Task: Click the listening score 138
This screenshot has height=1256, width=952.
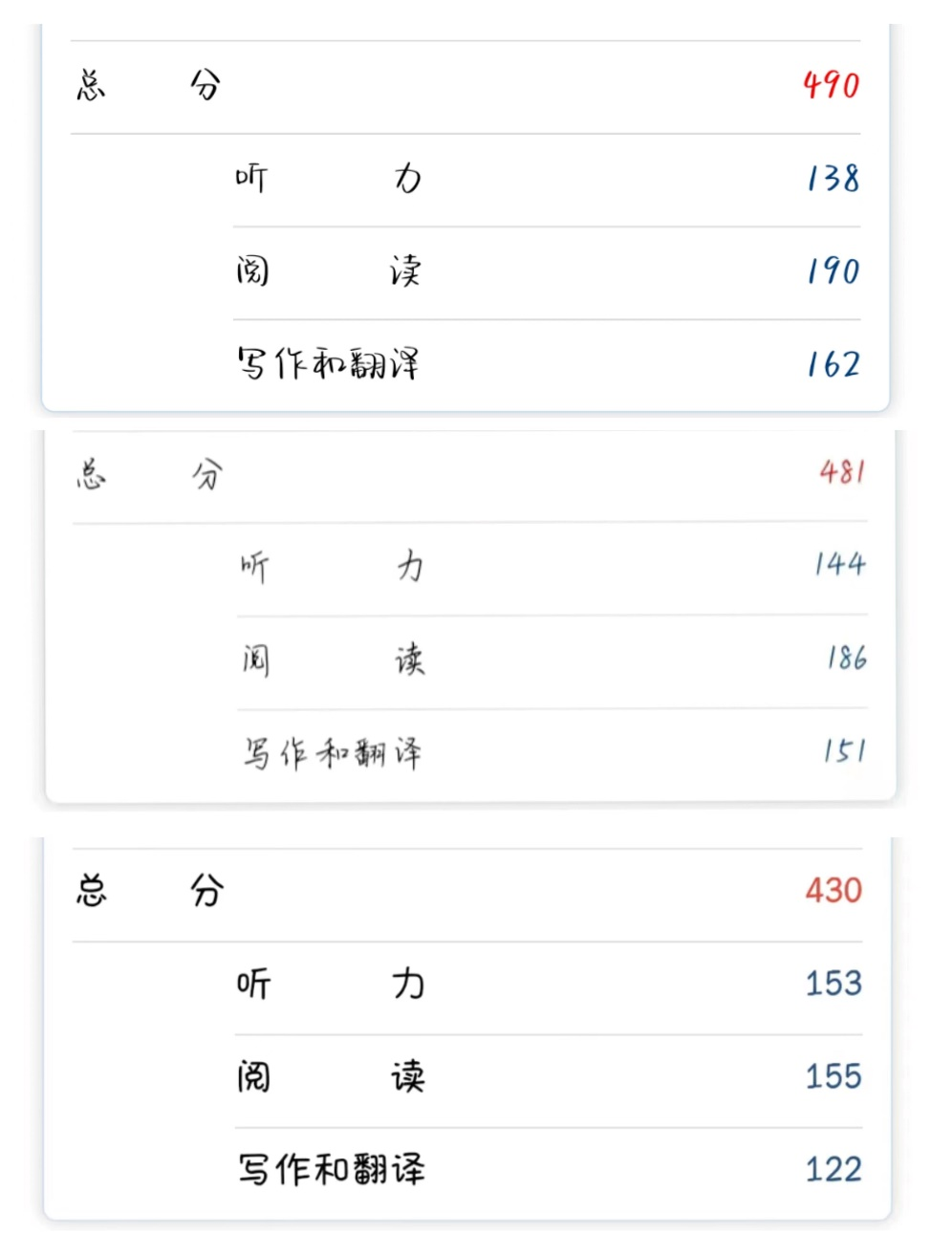Action: (x=832, y=179)
